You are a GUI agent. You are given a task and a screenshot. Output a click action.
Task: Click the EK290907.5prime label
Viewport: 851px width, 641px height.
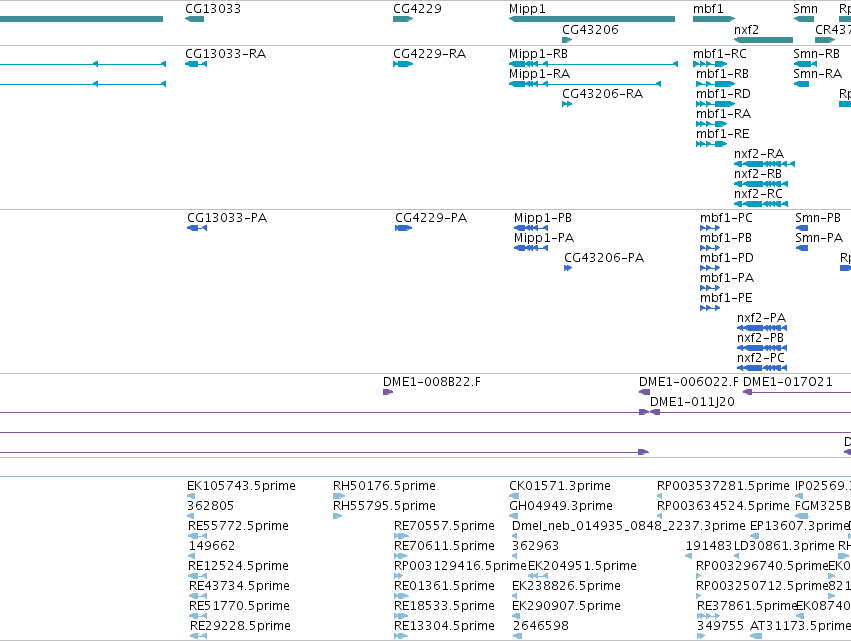tap(567, 606)
